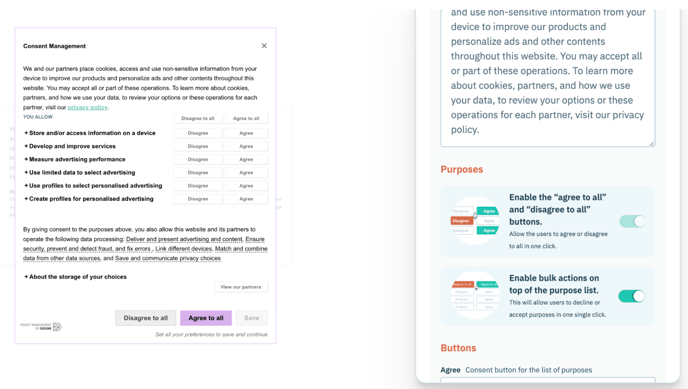Expand Develop and improve services purpose

70,146
